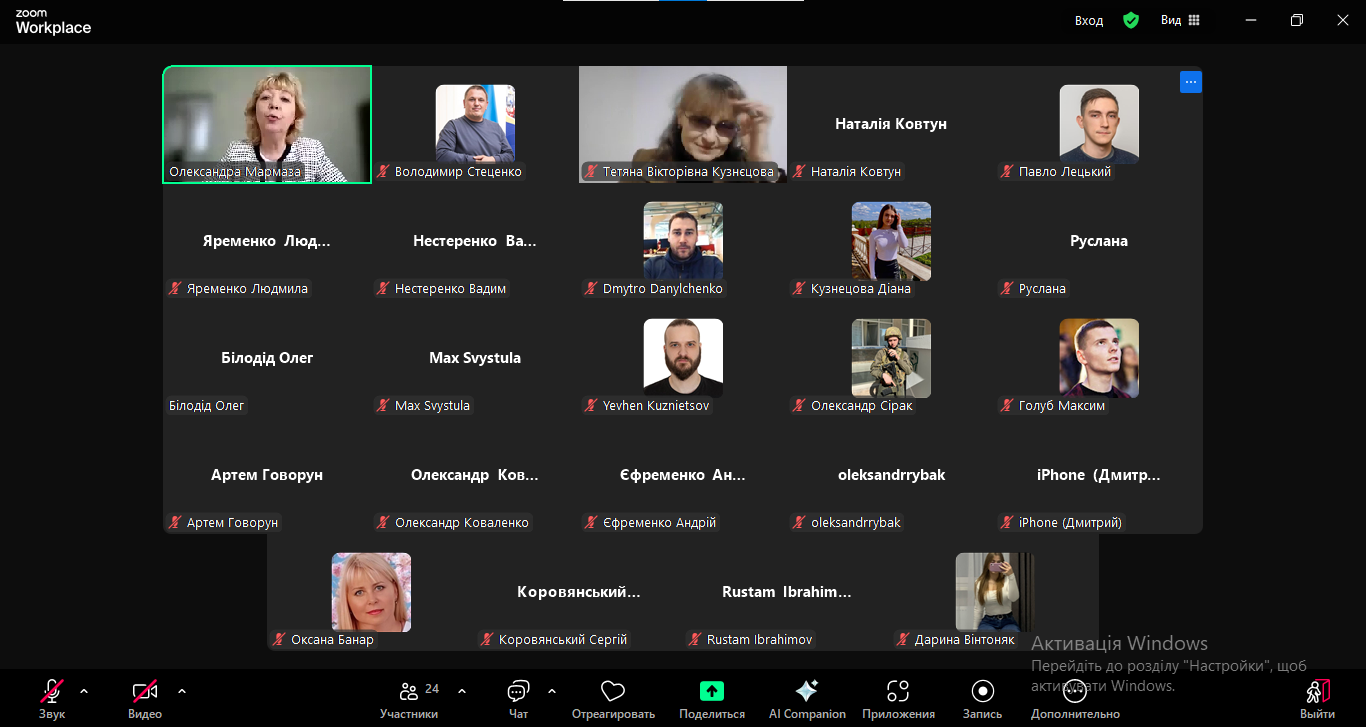Click muted mic icon beside iPhone (Дмитрий) label
1366x728 pixels.
pyautogui.click(x=1007, y=523)
